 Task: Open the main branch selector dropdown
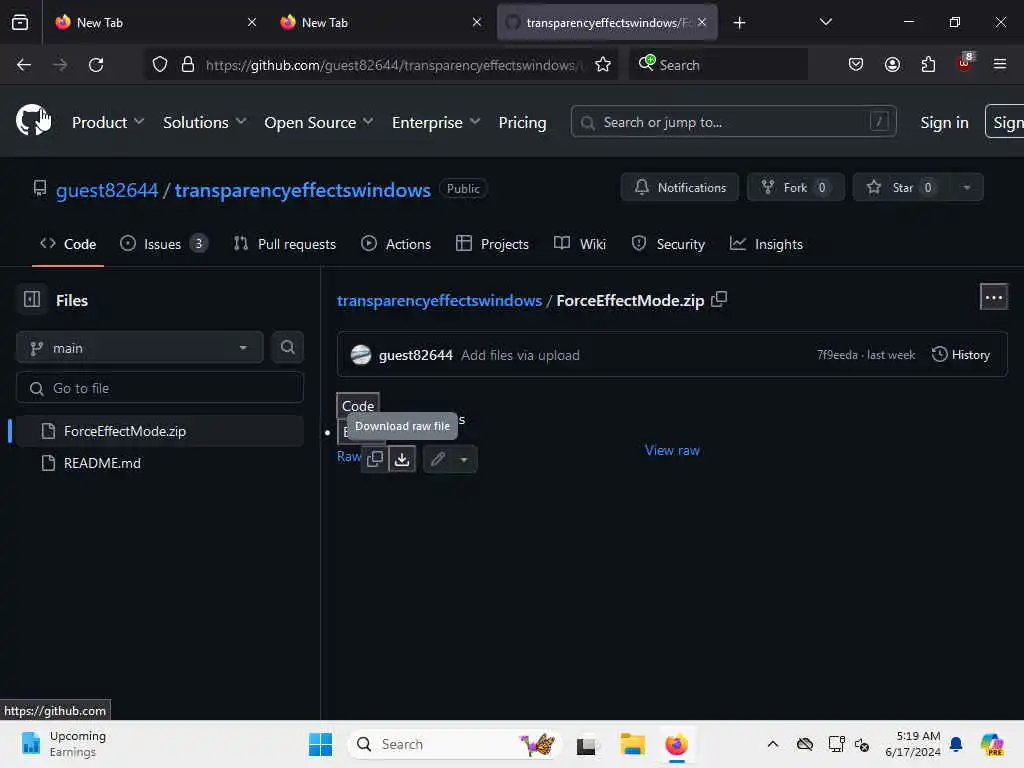click(140, 347)
